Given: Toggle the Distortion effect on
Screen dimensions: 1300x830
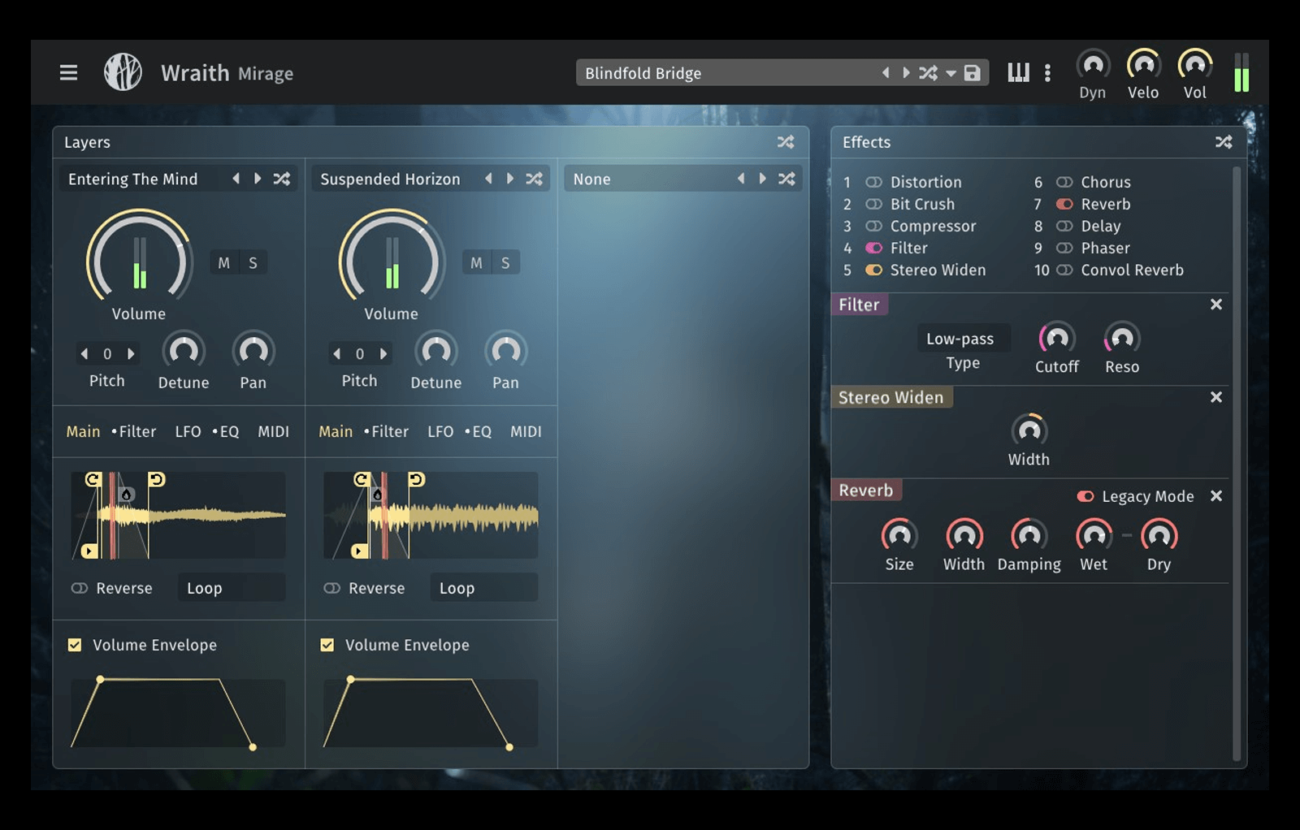Looking at the screenshot, I should click(x=874, y=182).
